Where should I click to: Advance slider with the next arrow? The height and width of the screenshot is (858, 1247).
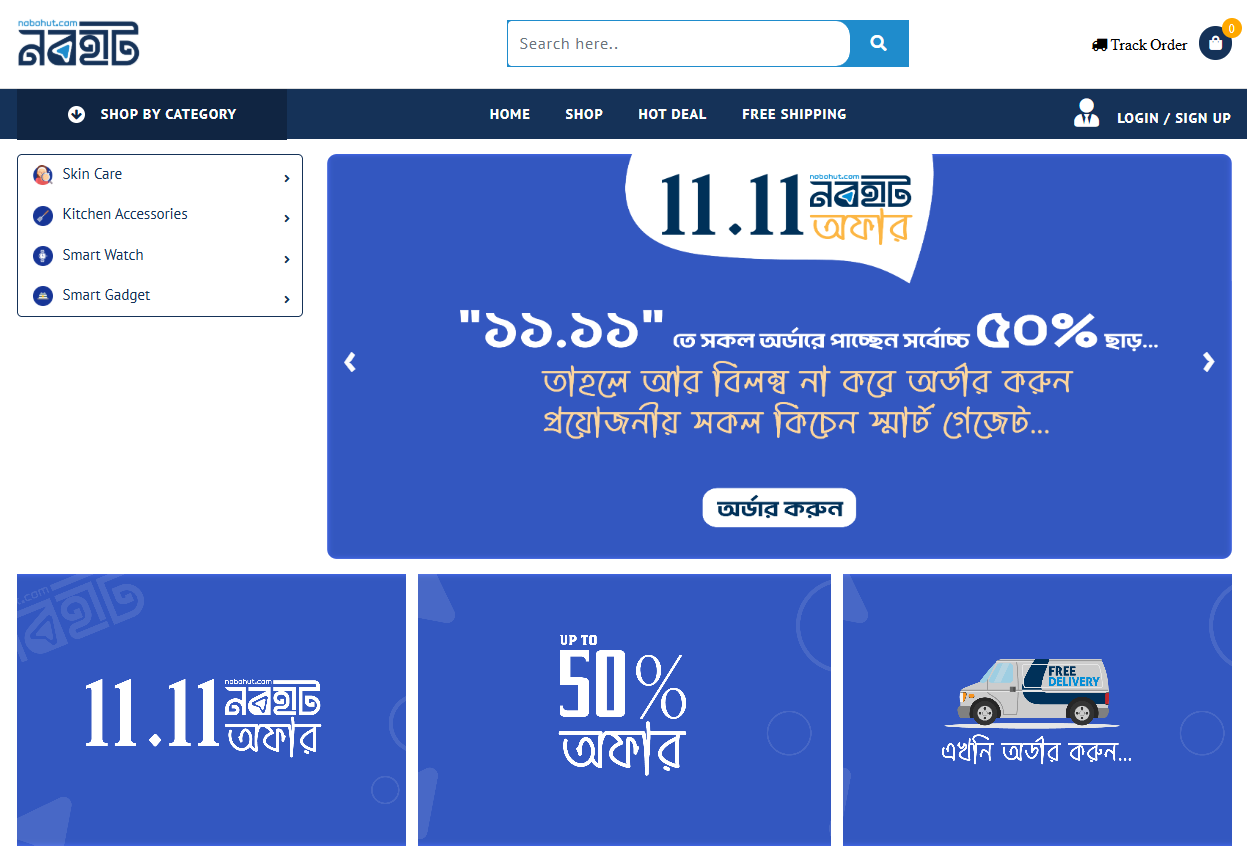click(1209, 362)
